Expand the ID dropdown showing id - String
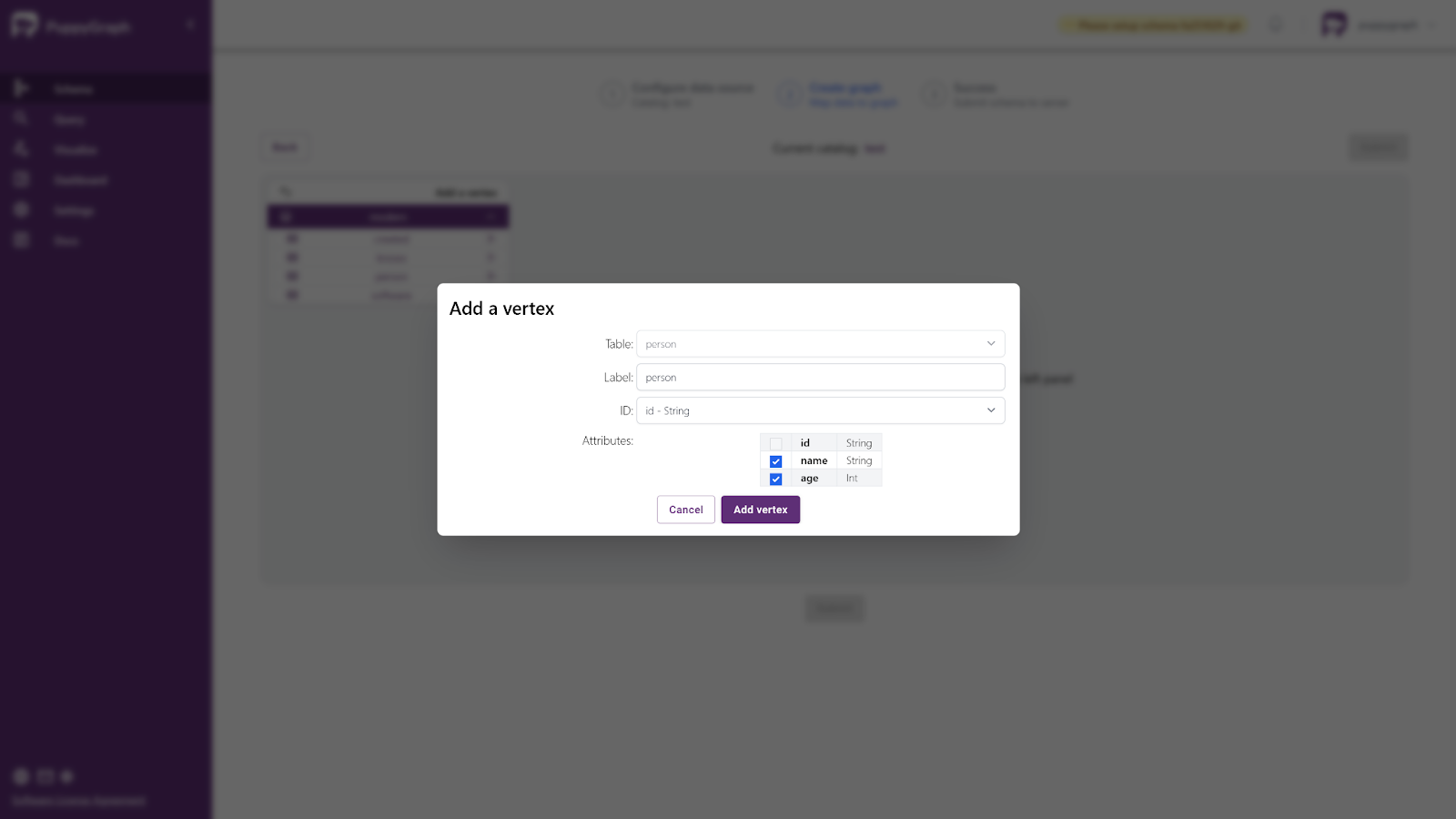 820,410
